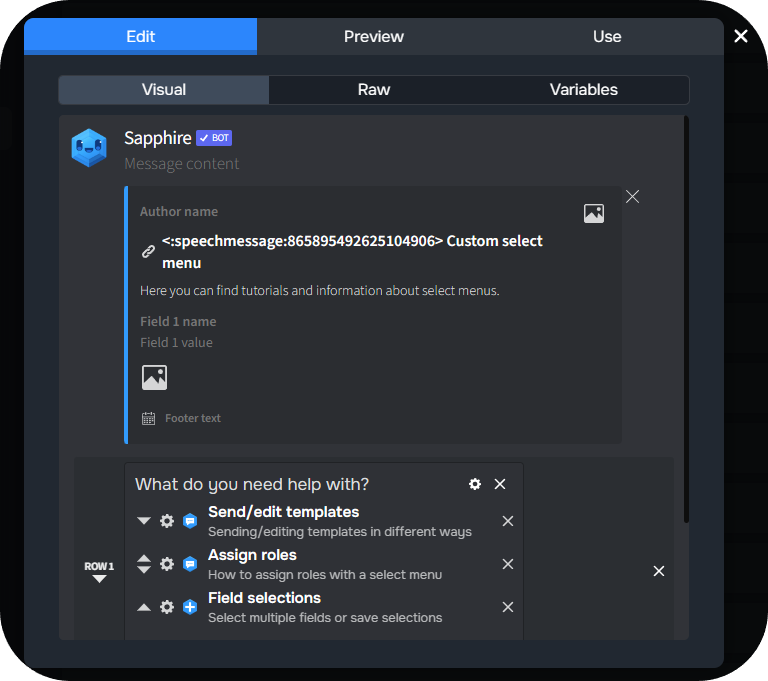Click the BOT verified badge
The image size is (768, 681).
point(214,138)
